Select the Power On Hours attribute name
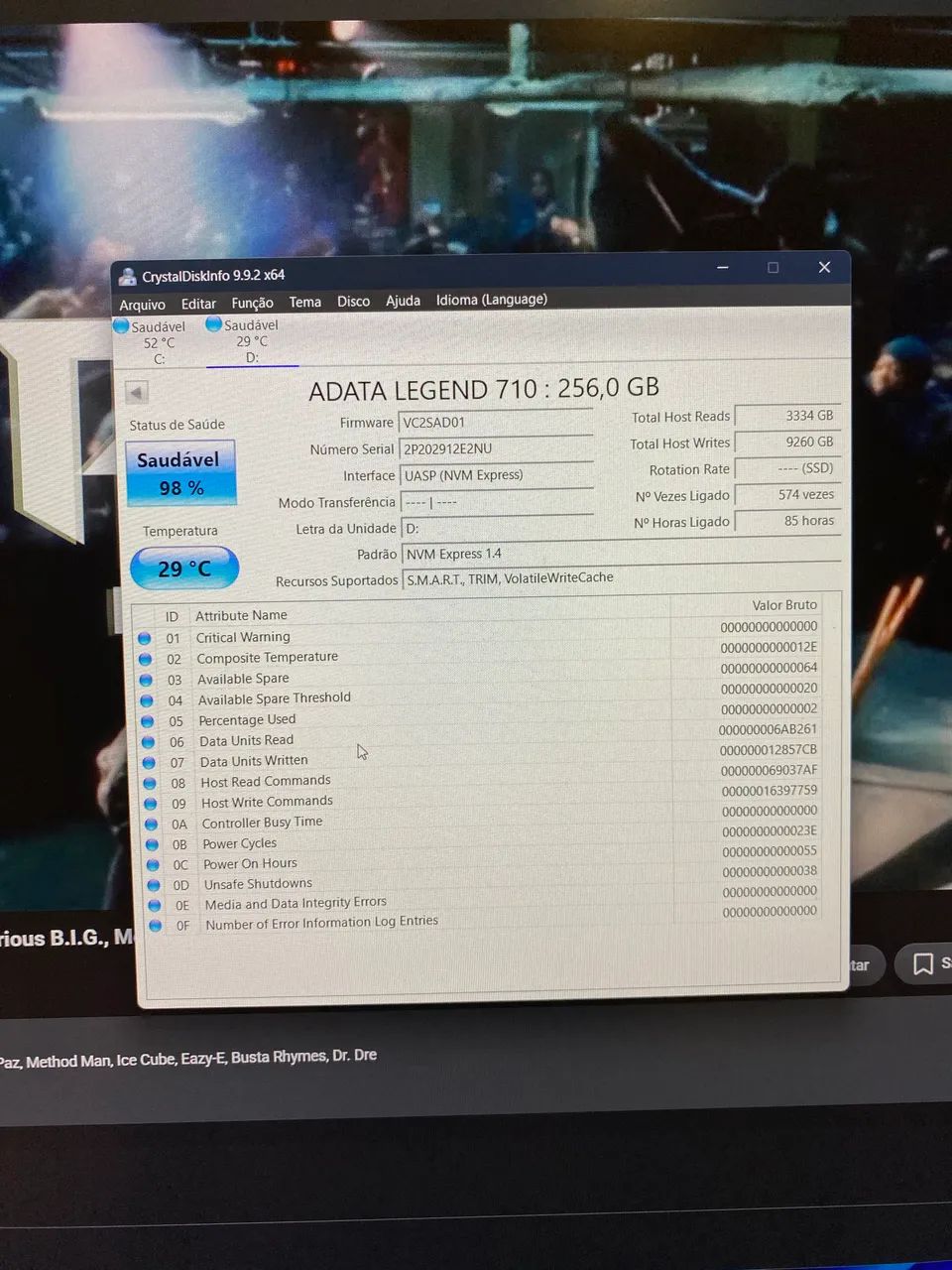Screen dimensions: 952x1270 (x=250, y=863)
